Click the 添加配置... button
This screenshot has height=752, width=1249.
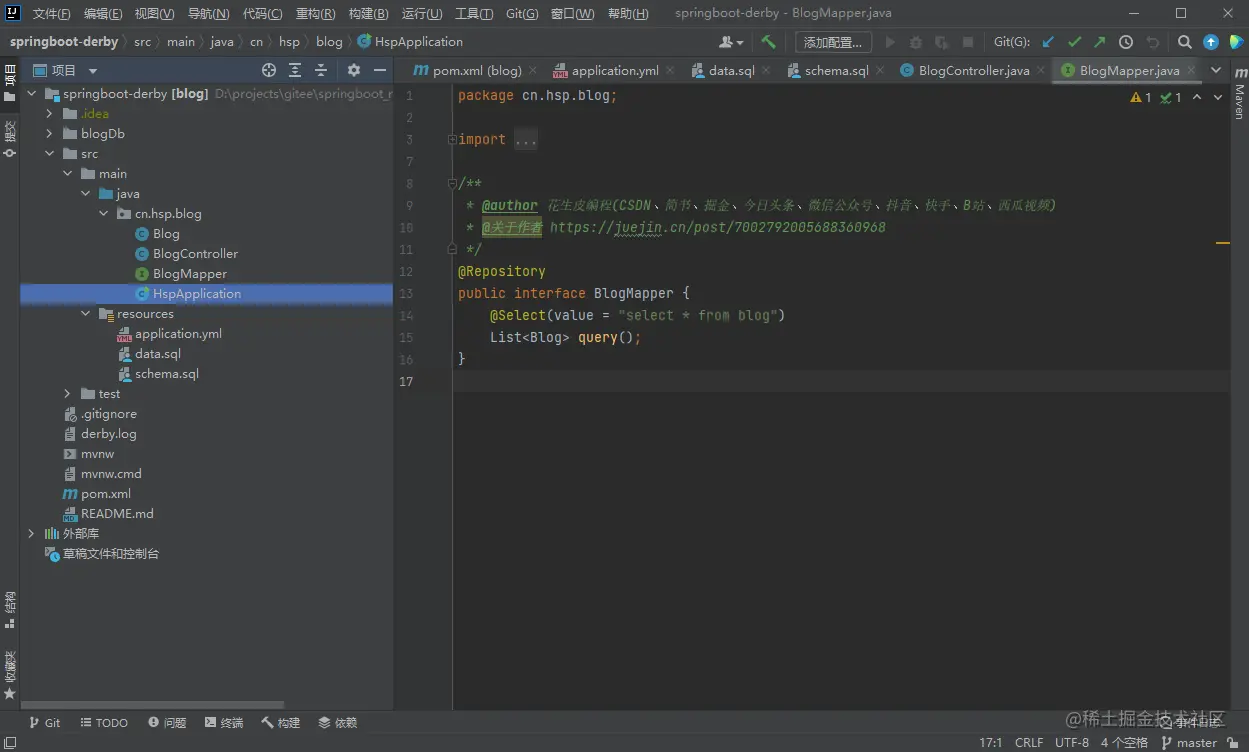[833, 42]
